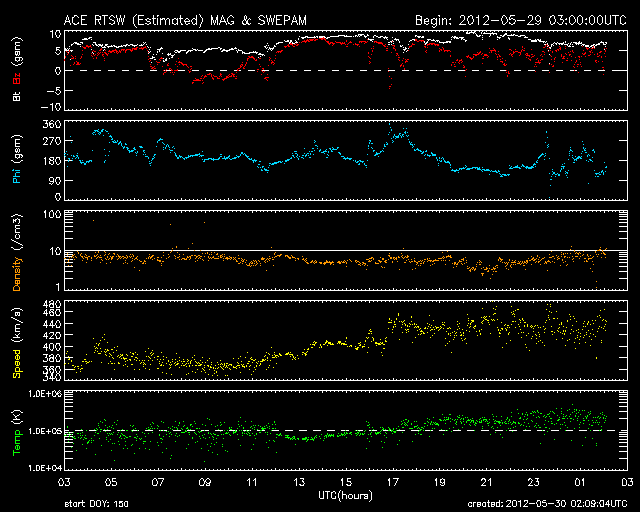Click the '11' hour label on time axis
640x512 pixels.
pos(252,483)
